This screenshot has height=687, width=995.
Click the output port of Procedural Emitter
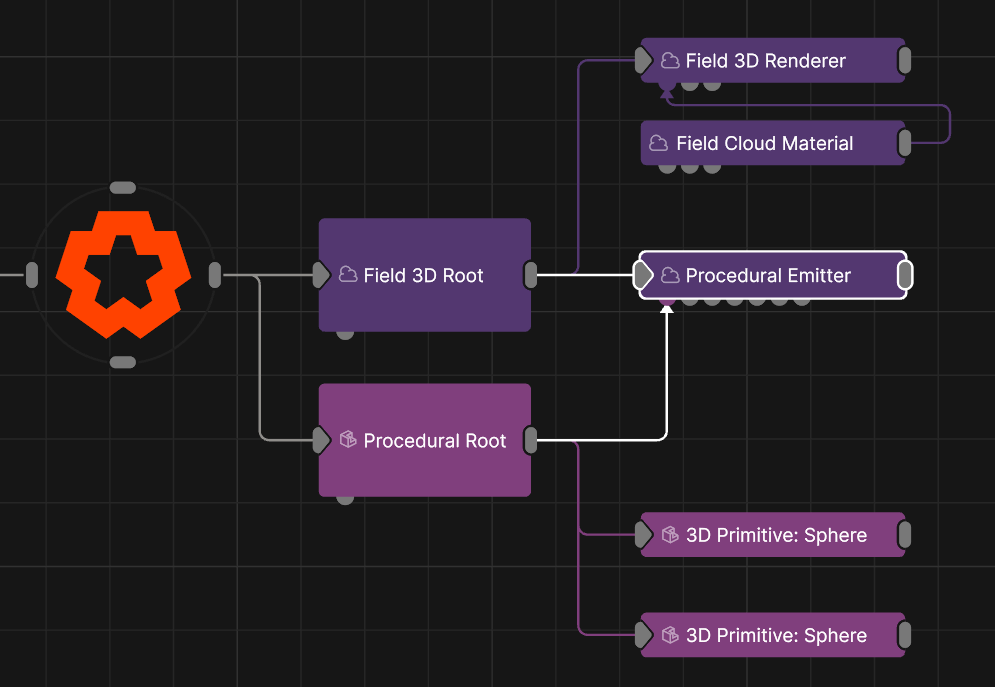[904, 275]
